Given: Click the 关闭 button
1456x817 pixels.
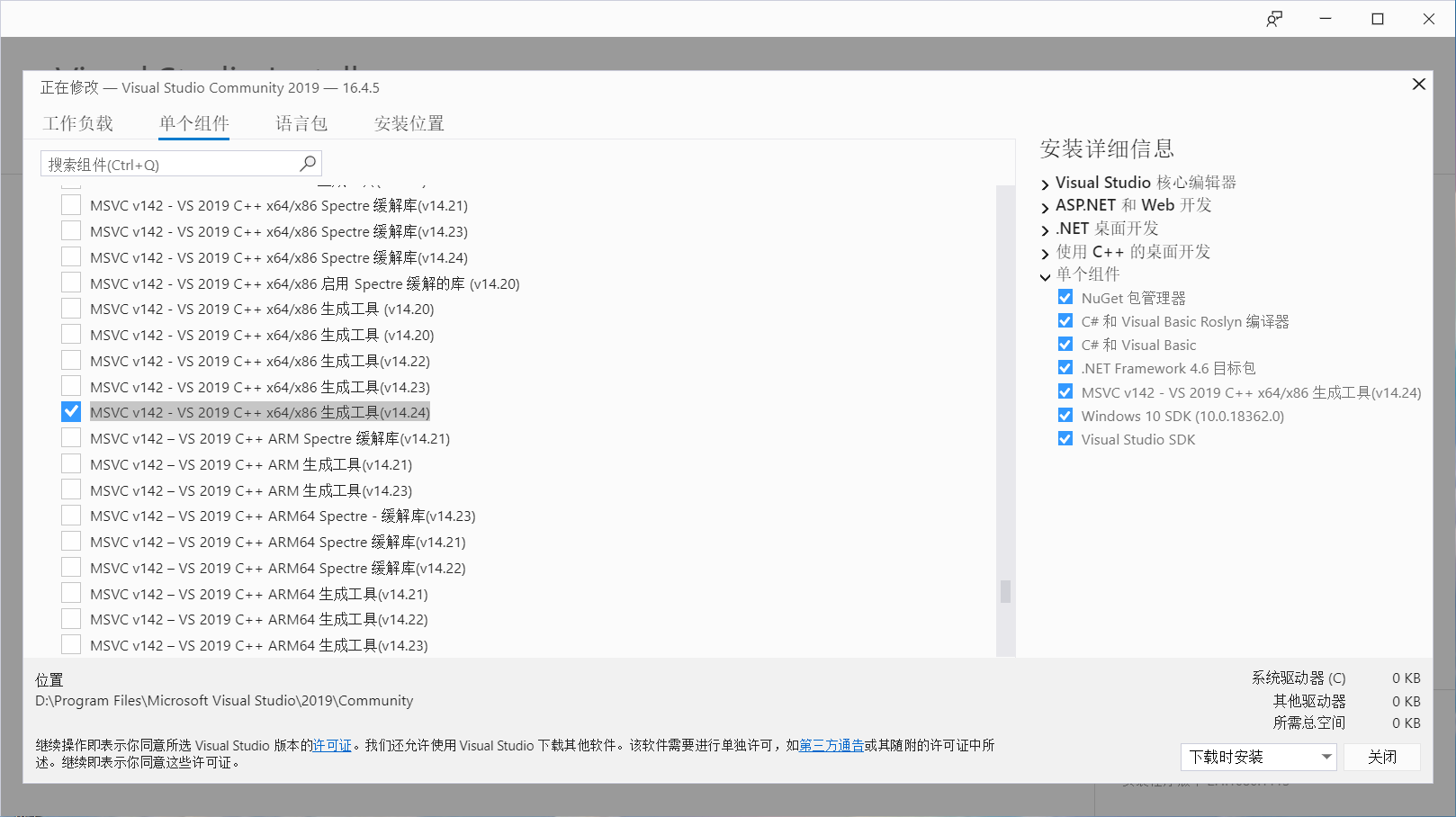Looking at the screenshot, I should [1382, 757].
